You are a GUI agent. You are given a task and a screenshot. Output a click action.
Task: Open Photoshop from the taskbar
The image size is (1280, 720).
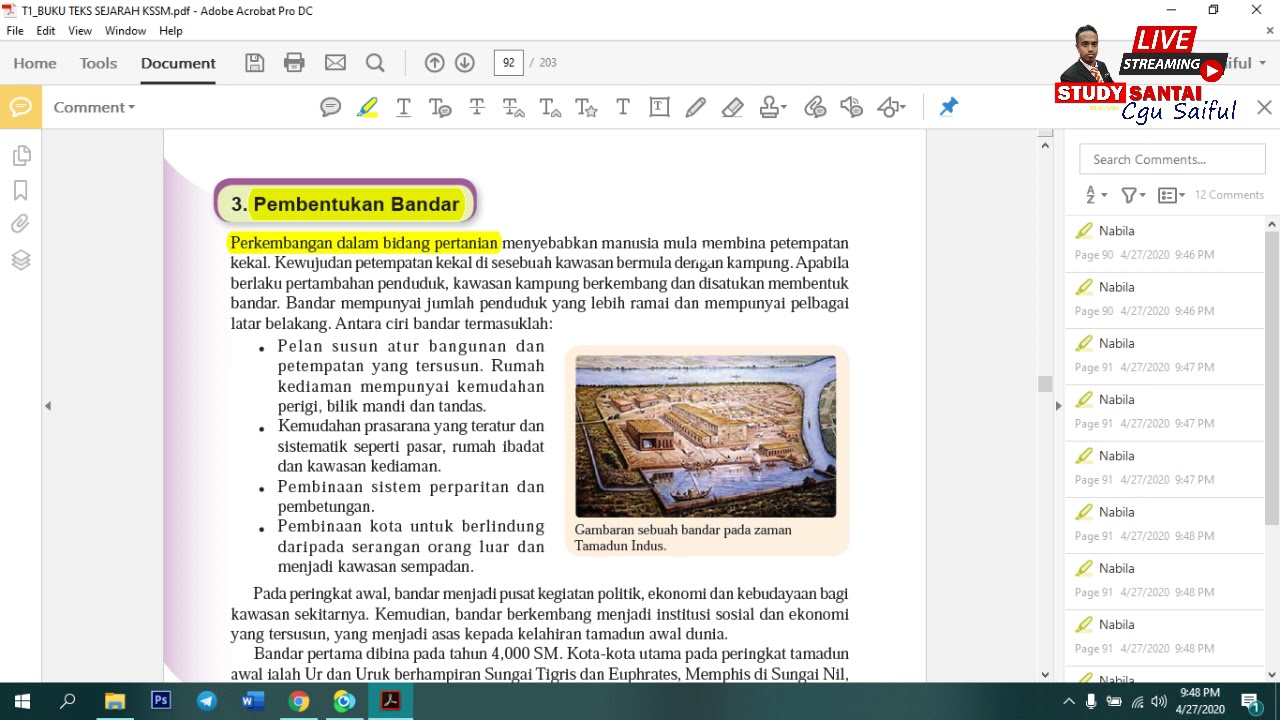161,701
